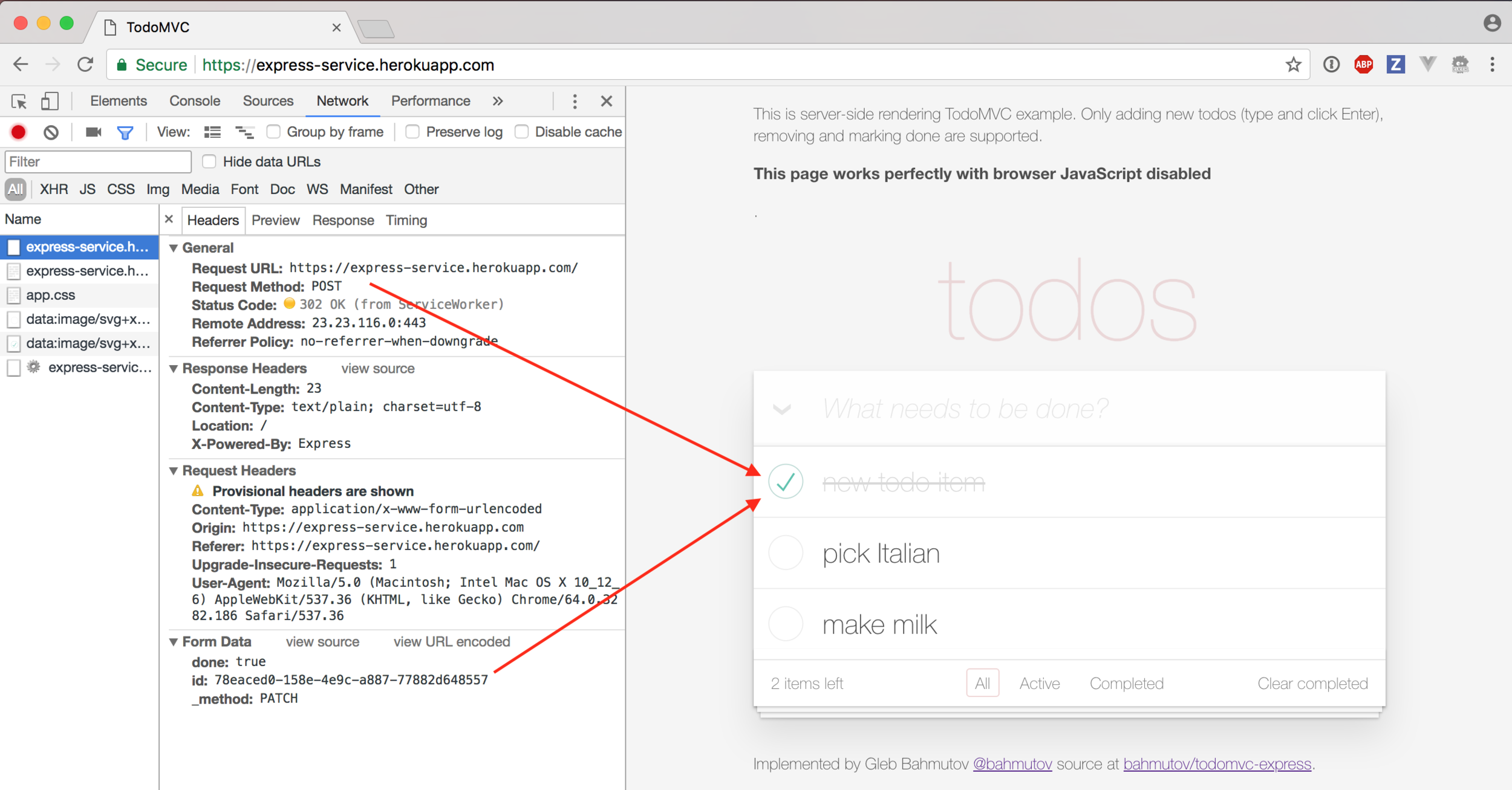Click the AdBlock Plus extension icon
Screen dimensions: 1512x790
point(1363,65)
